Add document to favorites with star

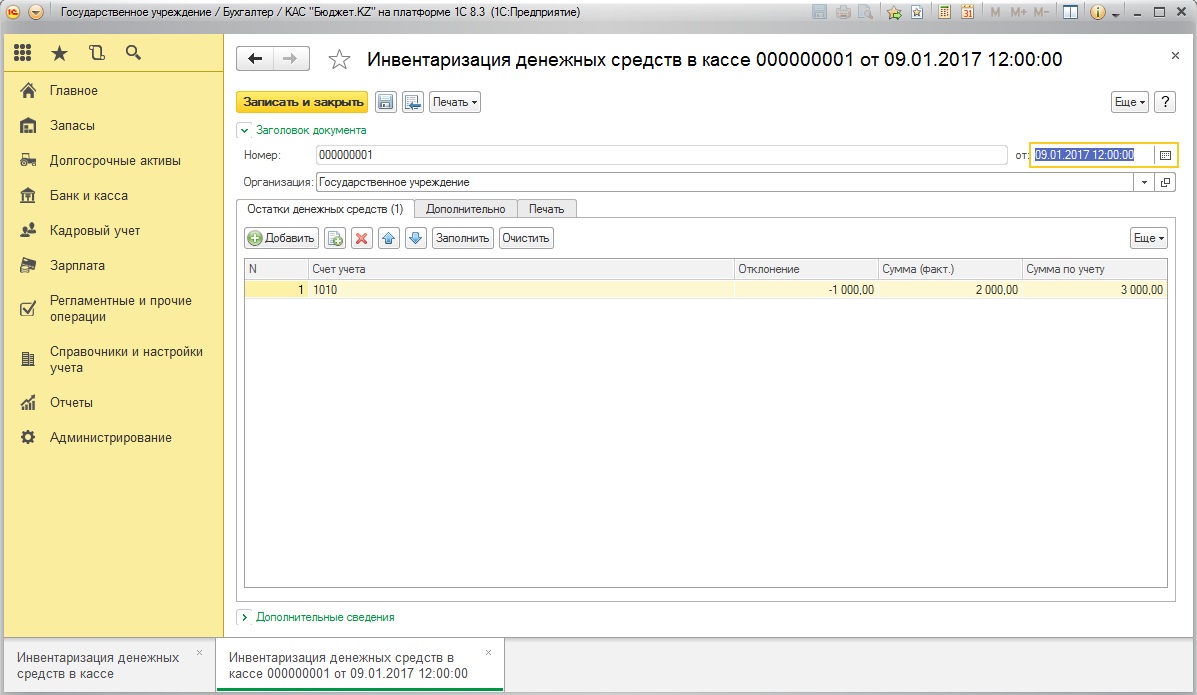coord(339,60)
